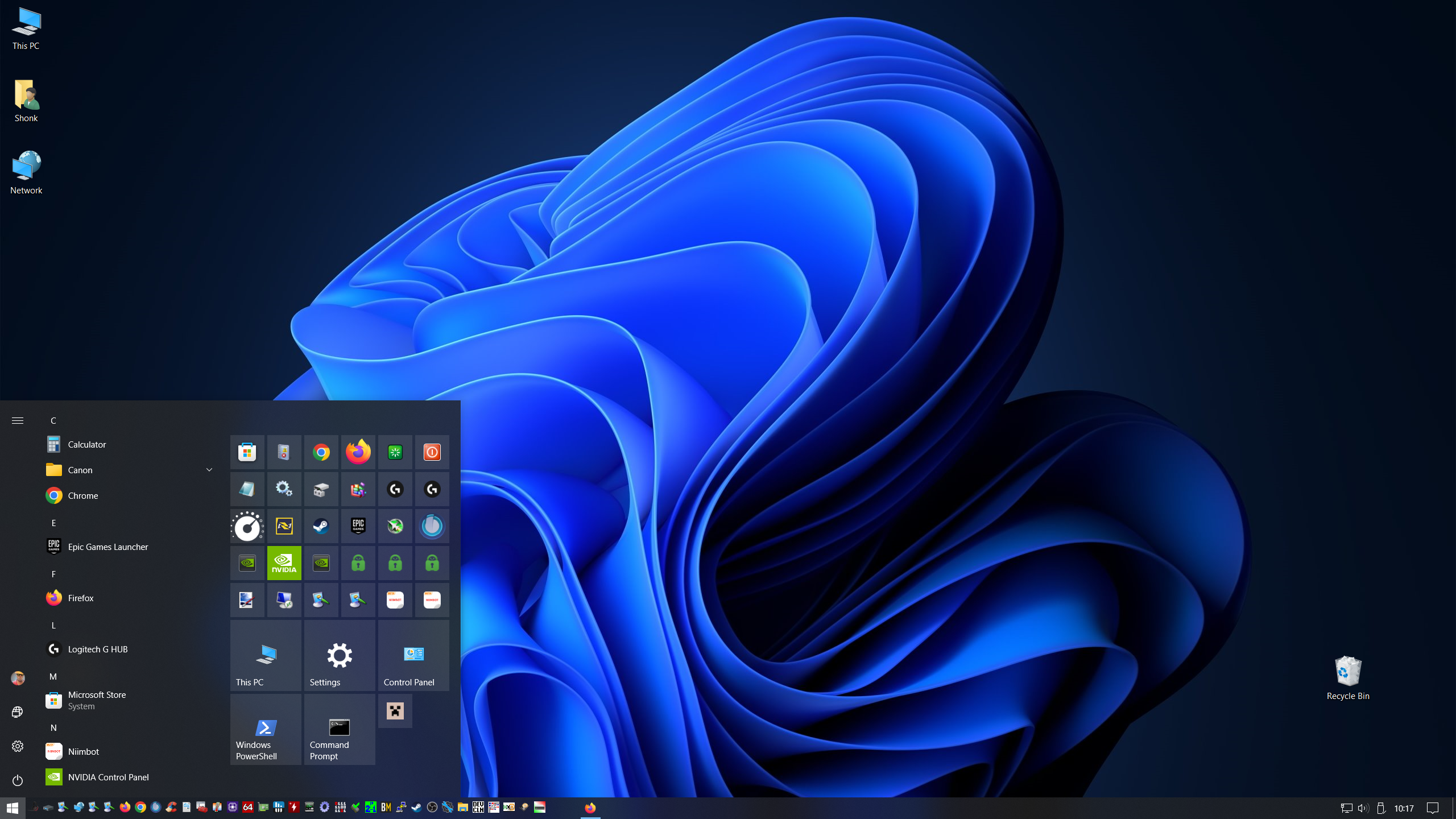Screen dimensions: 1456x819
Task: Open Chrome from the app list
Action: pos(130,495)
